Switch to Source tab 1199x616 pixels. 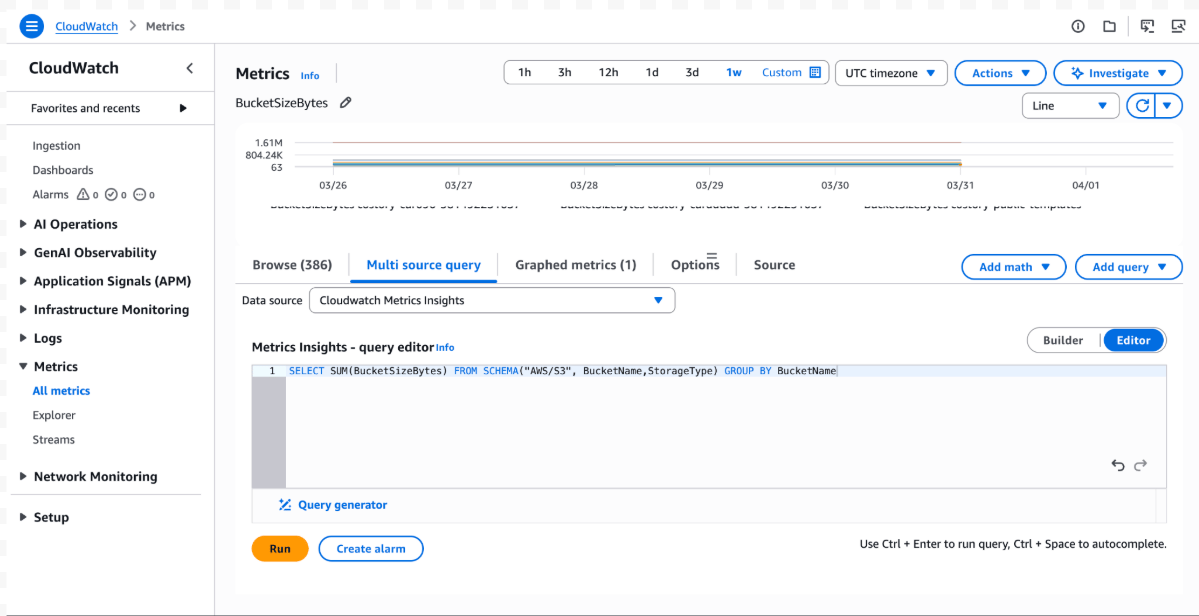[x=775, y=264]
